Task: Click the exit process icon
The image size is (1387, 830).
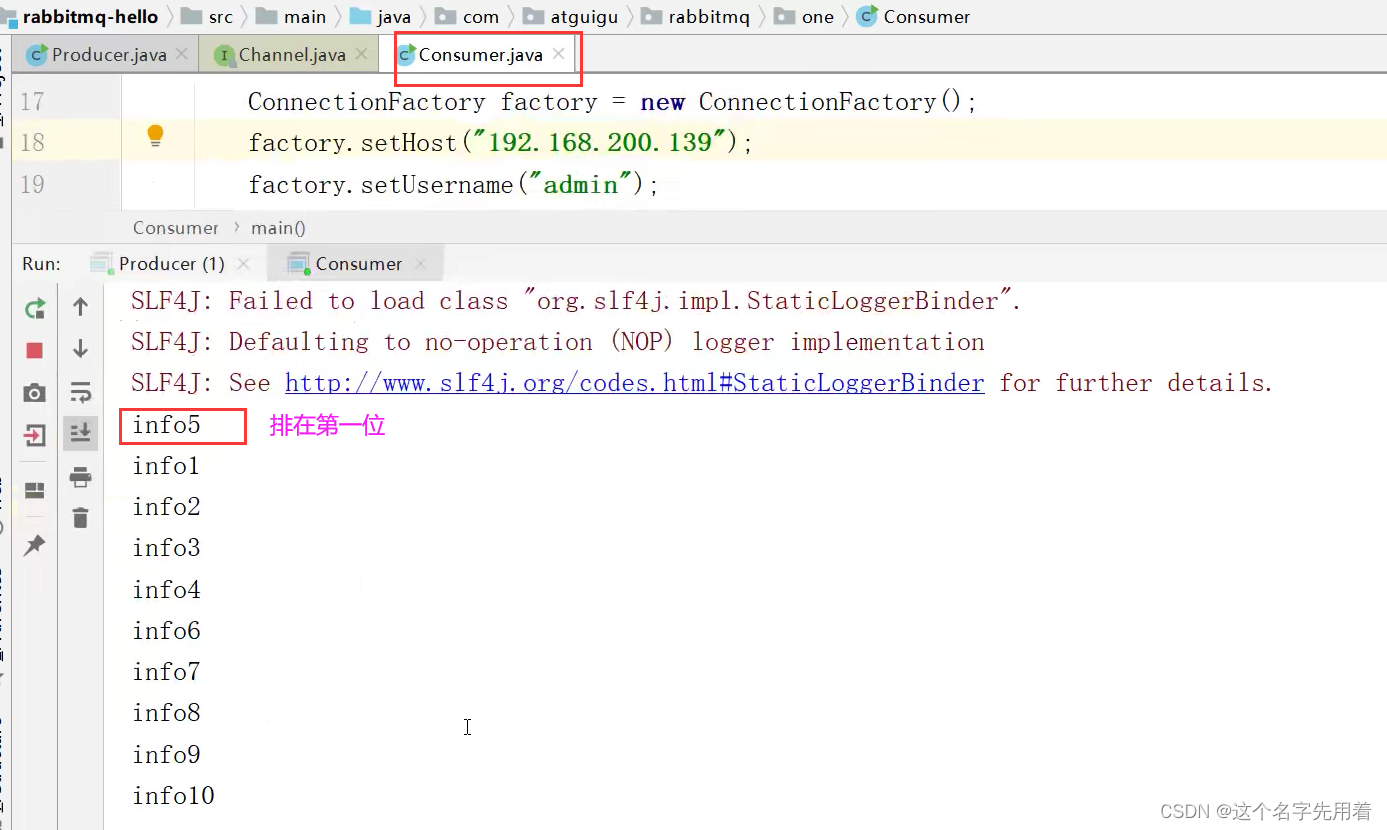Action: [35, 435]
